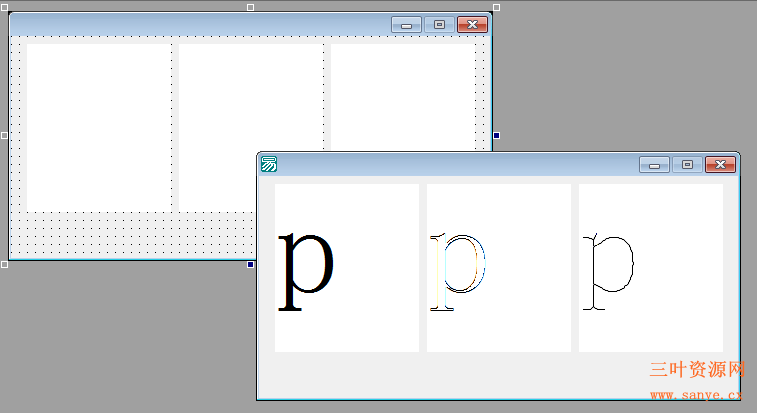Select the right empty picture box in designer
Screen dimensions: 757x413
[402, 95]
